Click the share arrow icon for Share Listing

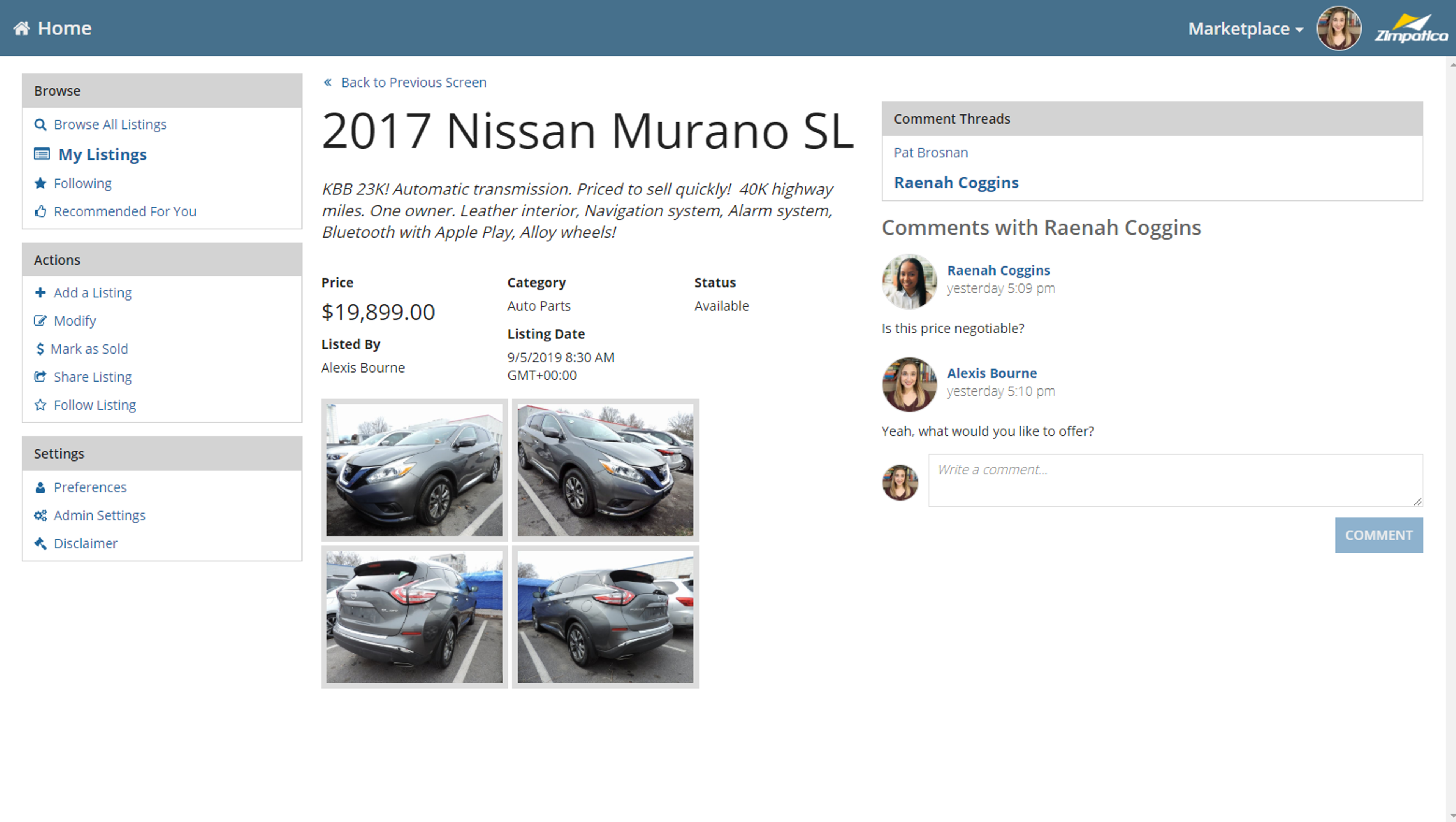(40, 377)
